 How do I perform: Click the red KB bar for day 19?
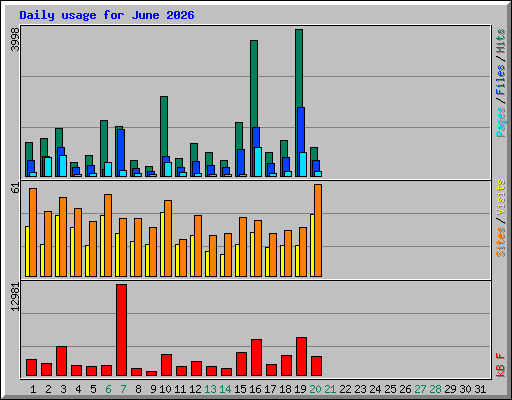301,357
